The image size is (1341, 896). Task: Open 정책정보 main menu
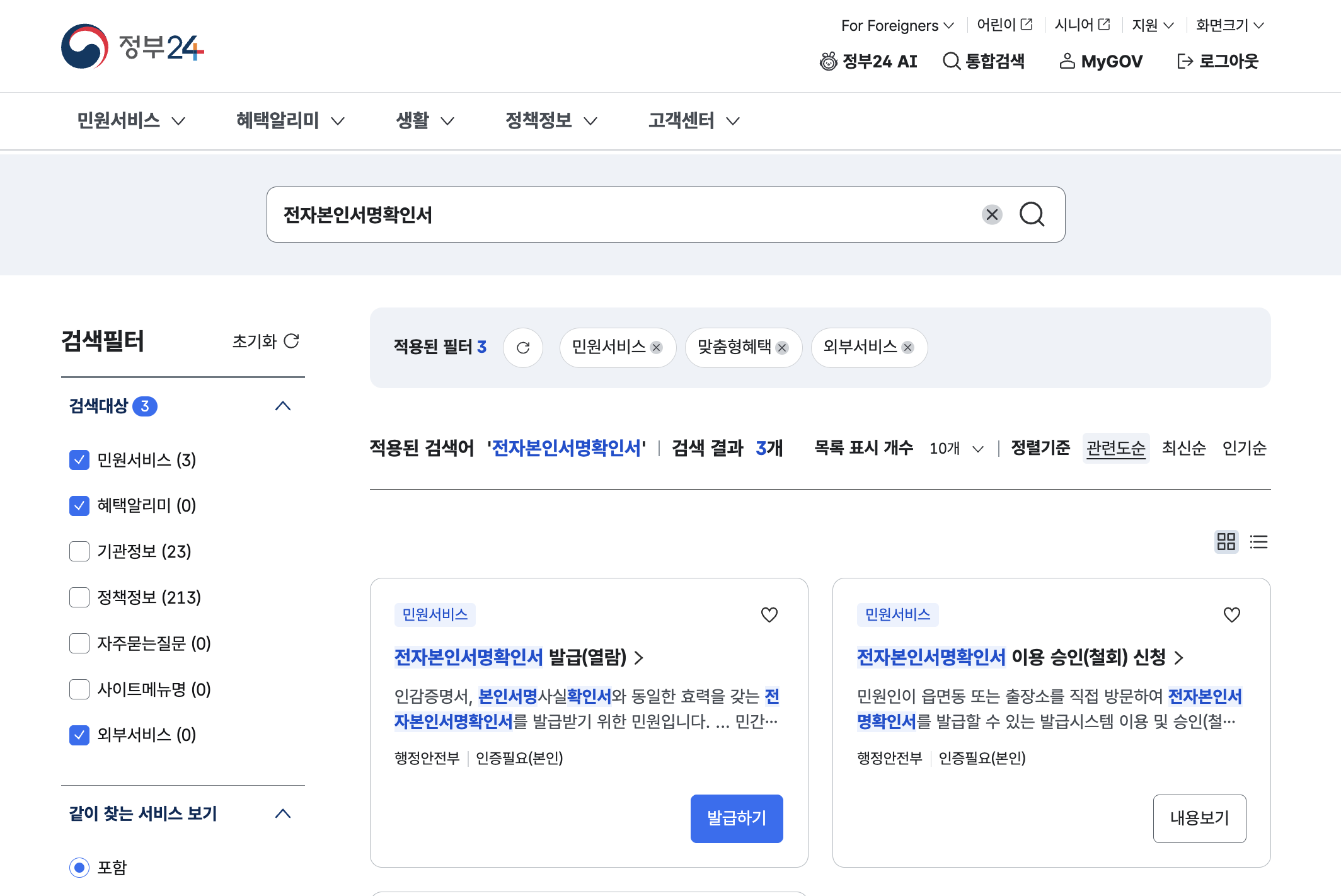551,120
